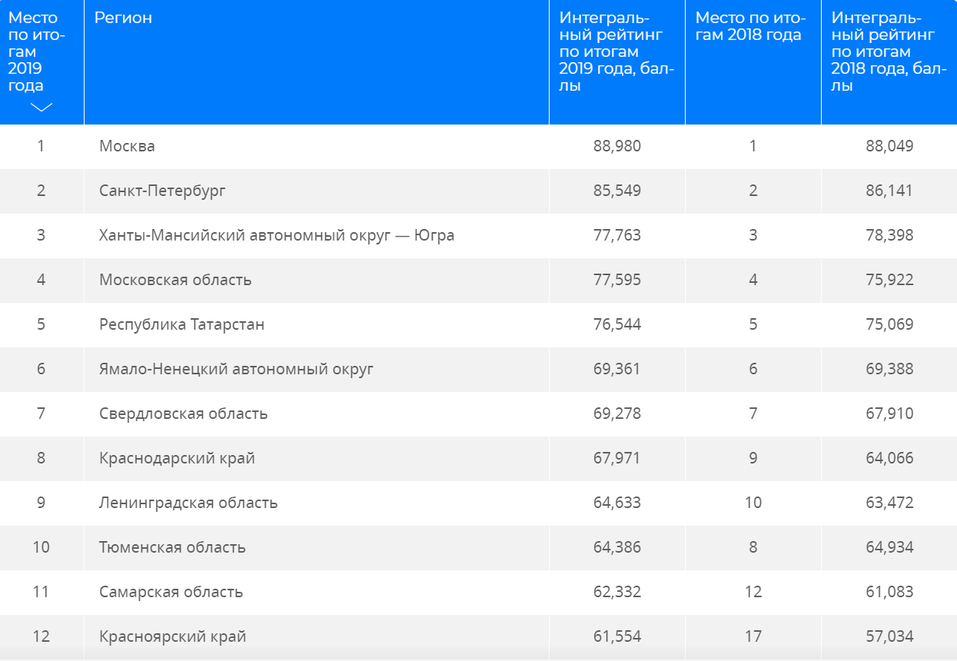Viewport: 957px width, 661px height.
Task: Select the Москва row name
Action: tap(127, 146)
